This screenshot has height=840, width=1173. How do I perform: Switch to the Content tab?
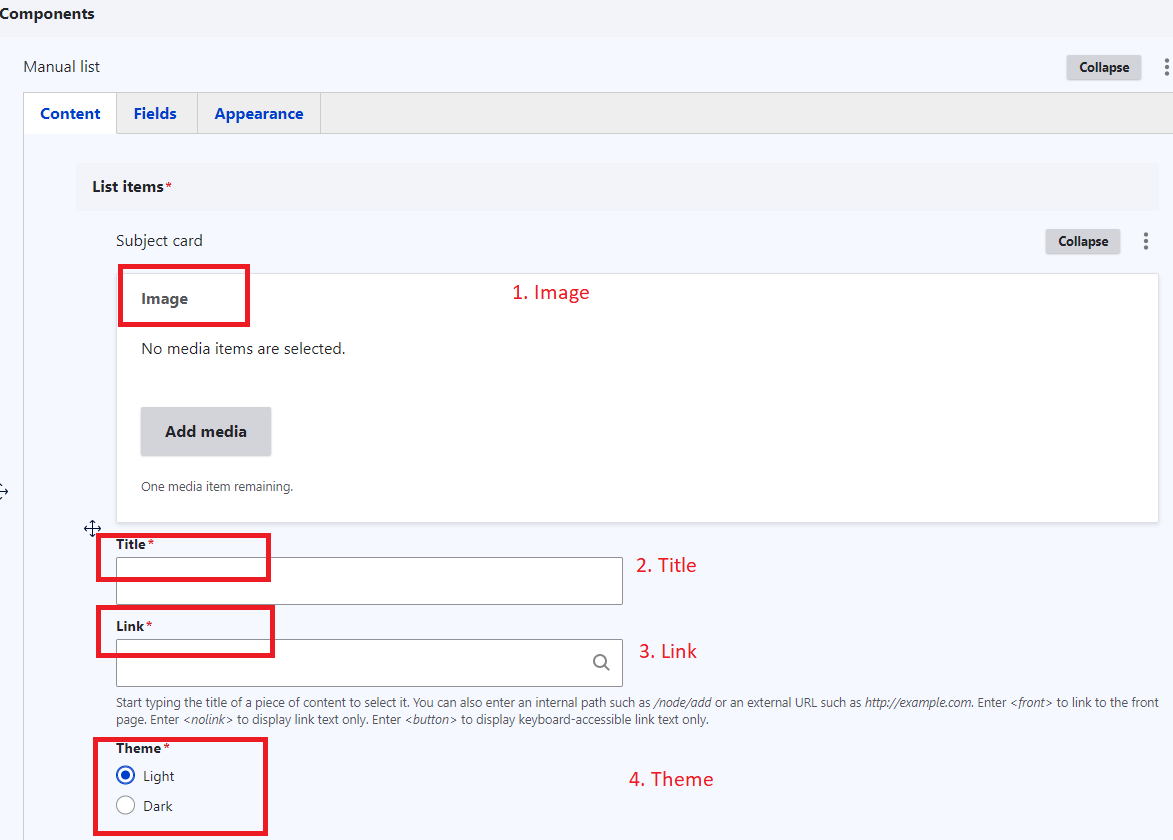[70, 114]
